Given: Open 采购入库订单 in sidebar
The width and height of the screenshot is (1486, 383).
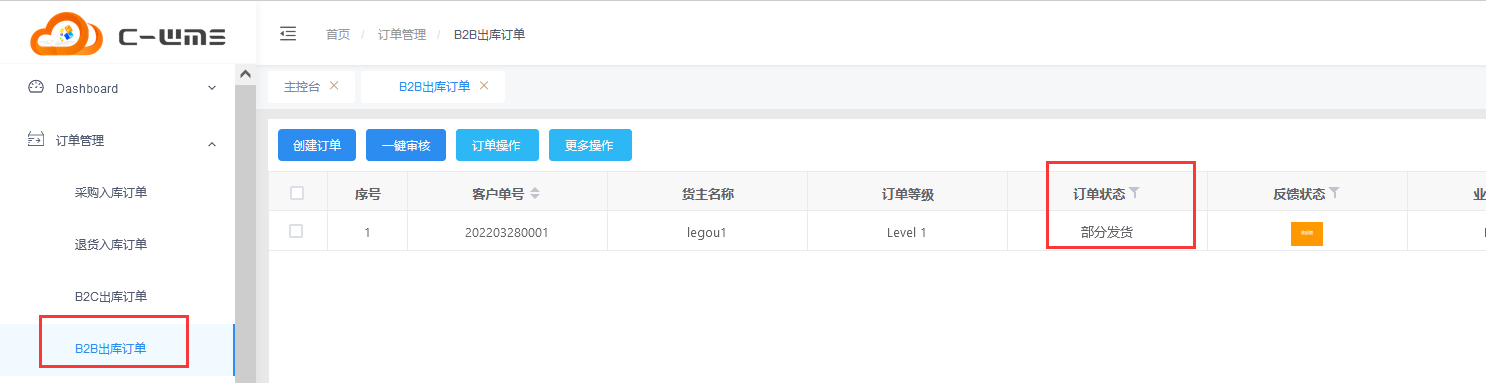Looking at the screenshot, I should 111,192.
